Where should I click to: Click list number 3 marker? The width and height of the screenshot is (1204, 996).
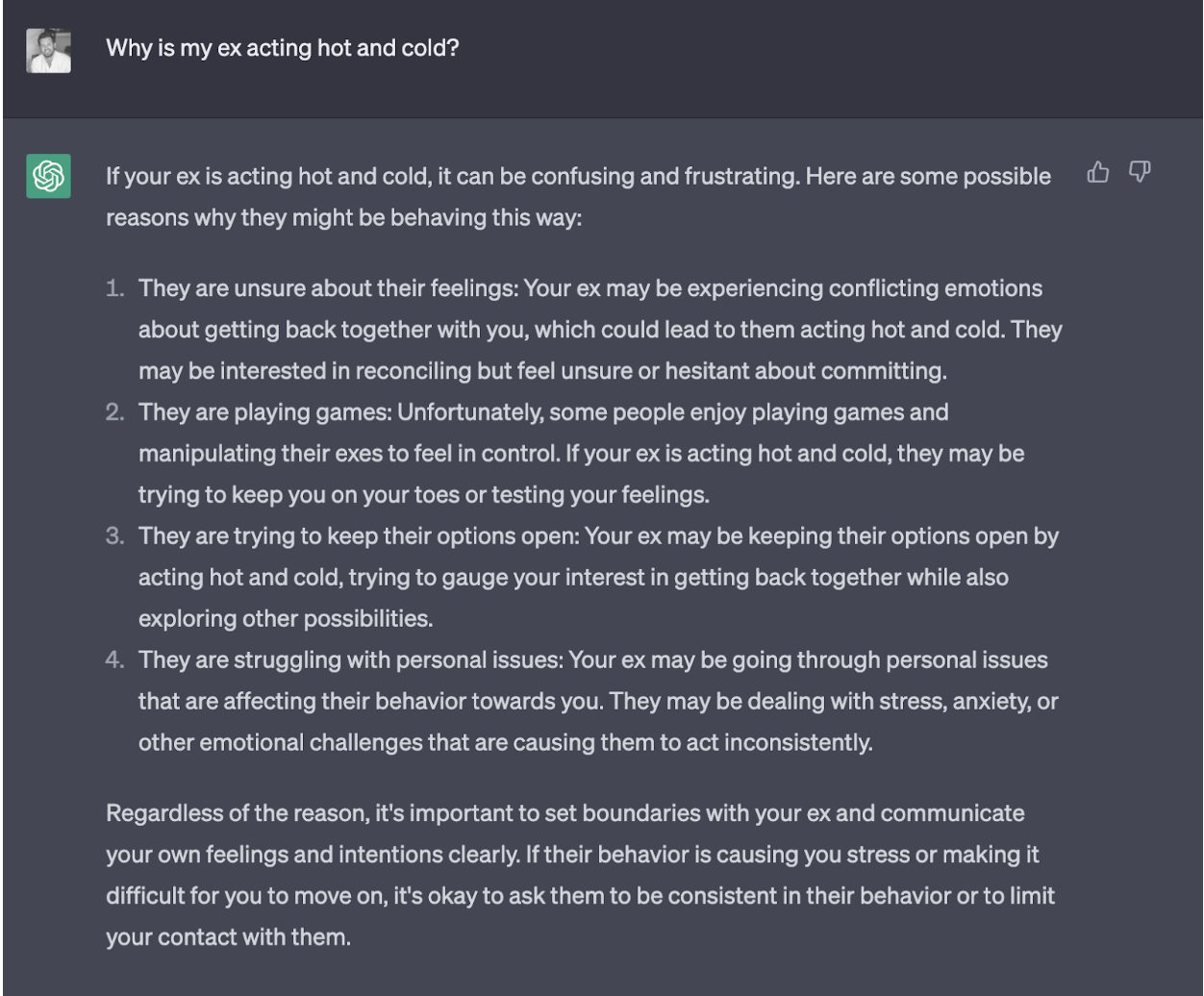coord(115,535)
